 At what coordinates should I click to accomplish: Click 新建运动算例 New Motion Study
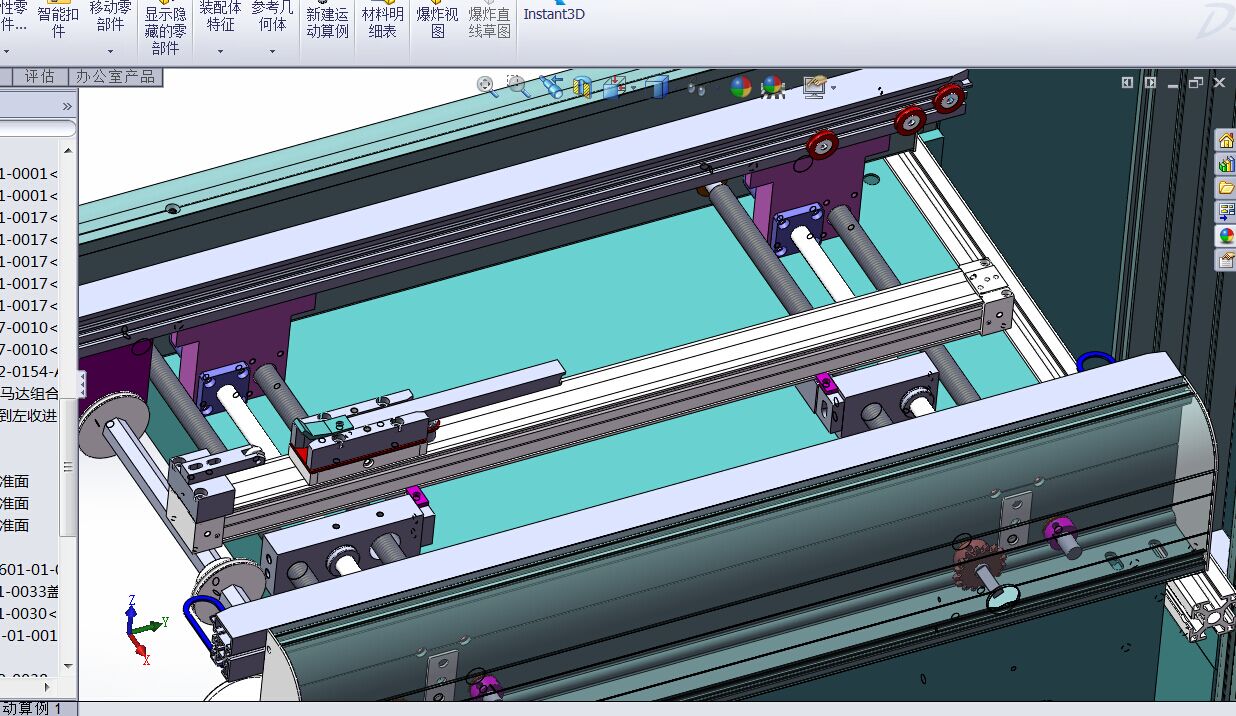(x=327, y=22)
